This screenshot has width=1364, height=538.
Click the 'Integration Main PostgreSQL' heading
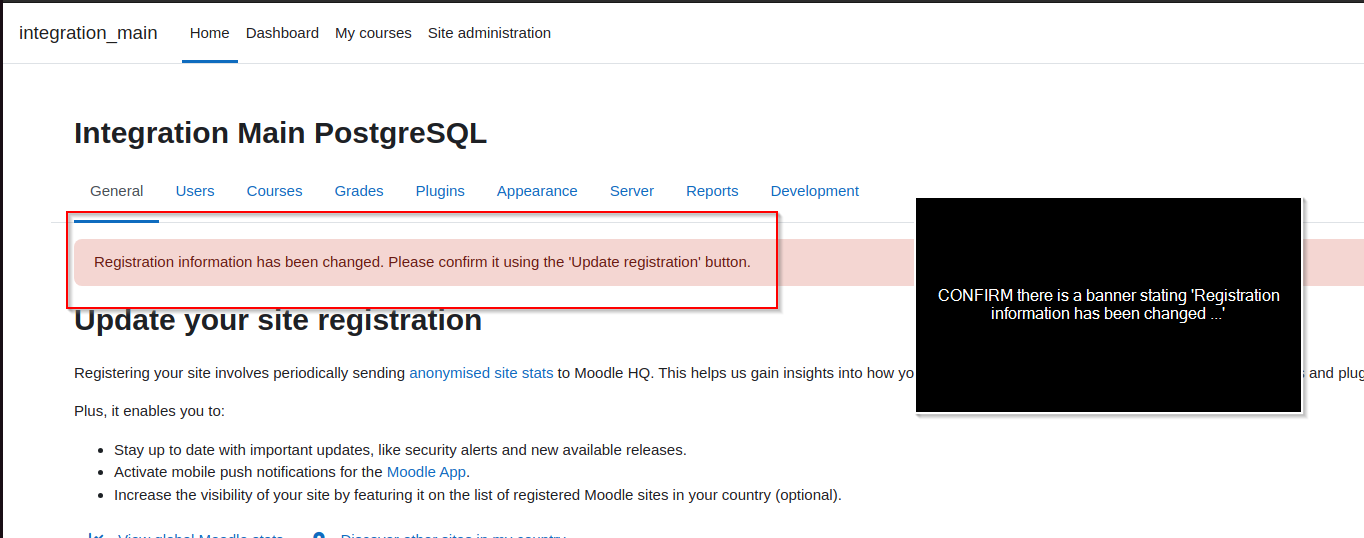click(x=280, y=133)
